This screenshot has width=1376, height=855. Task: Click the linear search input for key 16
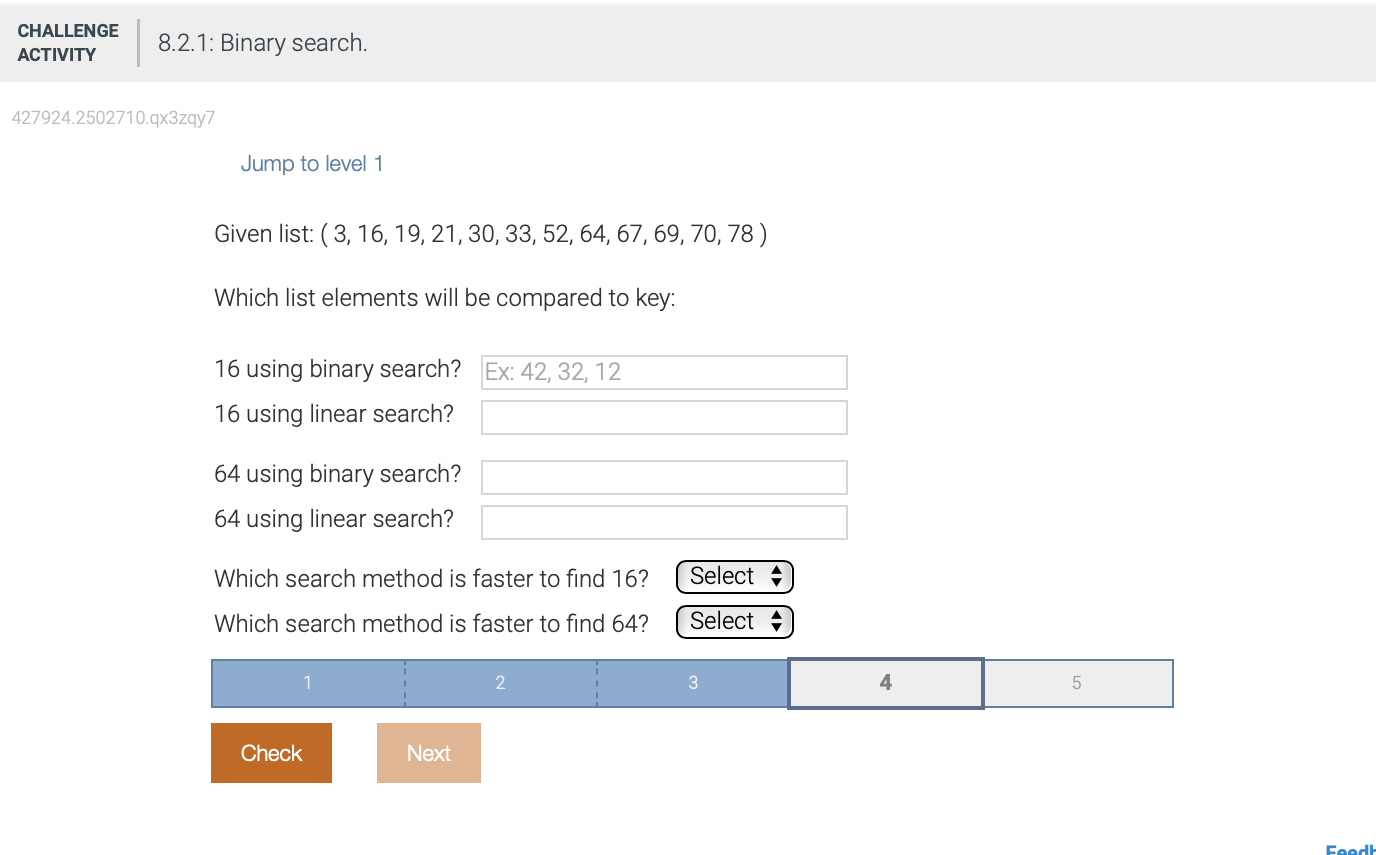tap(664, 417)
